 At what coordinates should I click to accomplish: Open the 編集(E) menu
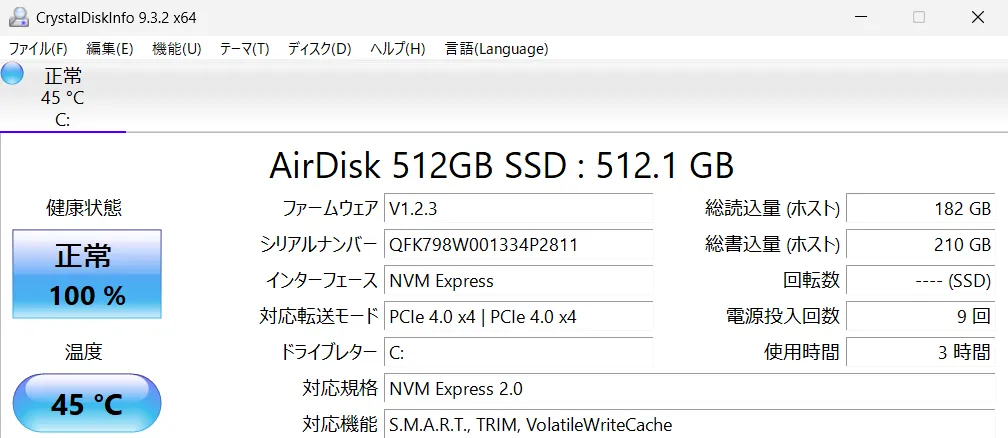109,49
